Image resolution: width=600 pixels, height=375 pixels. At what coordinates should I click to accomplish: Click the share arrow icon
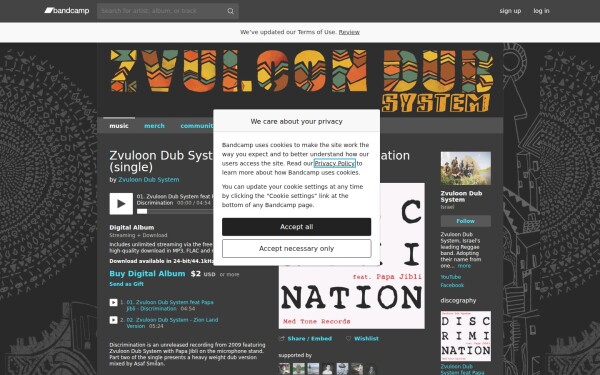[282, 339]
